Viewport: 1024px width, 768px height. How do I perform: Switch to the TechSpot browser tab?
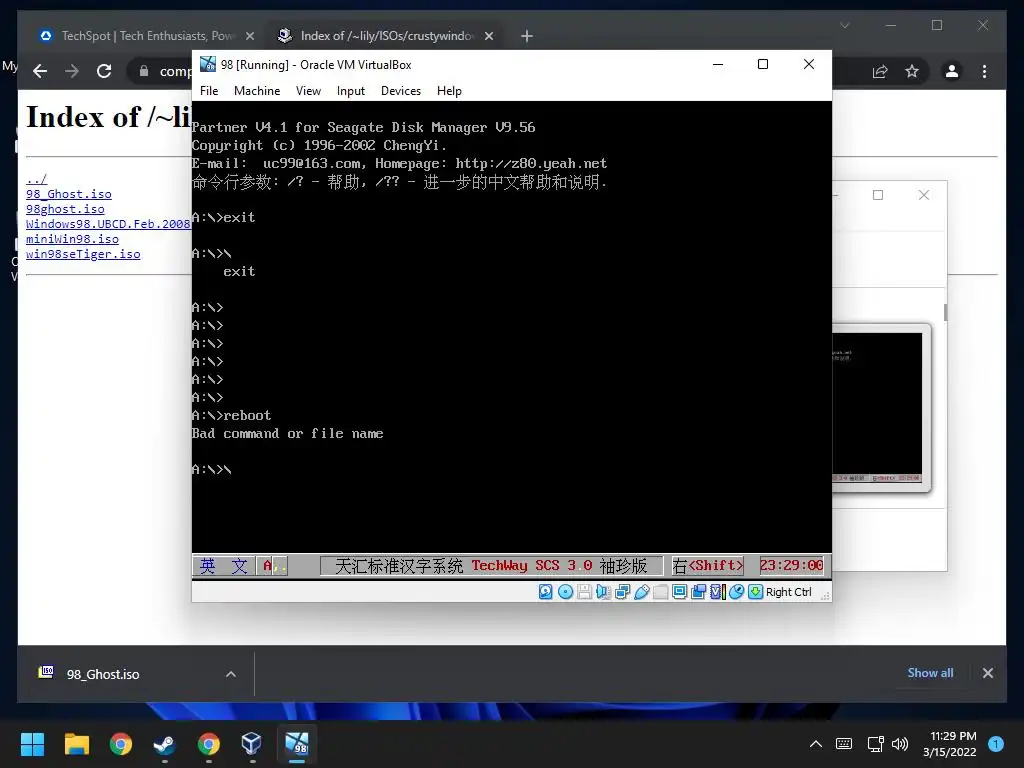(144, 36)
